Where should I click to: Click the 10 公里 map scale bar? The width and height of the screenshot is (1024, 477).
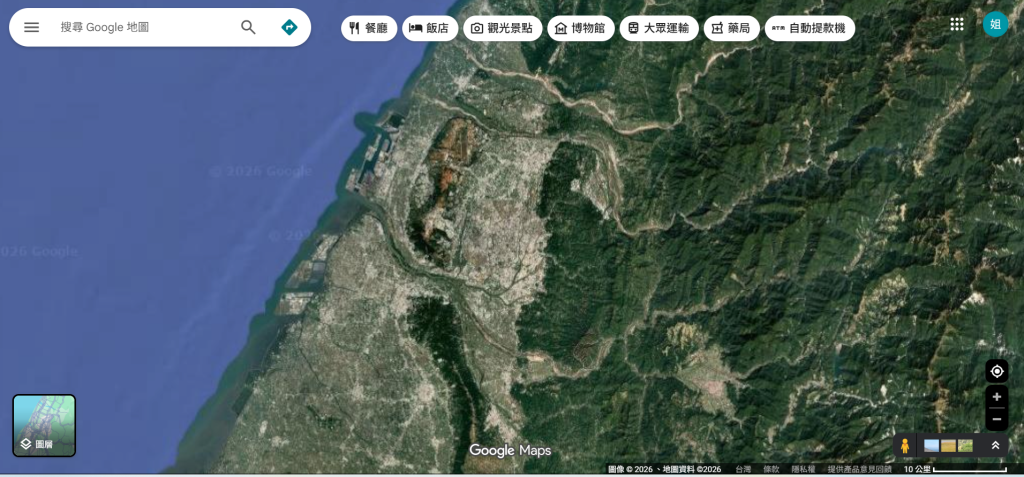pos(955,469)
